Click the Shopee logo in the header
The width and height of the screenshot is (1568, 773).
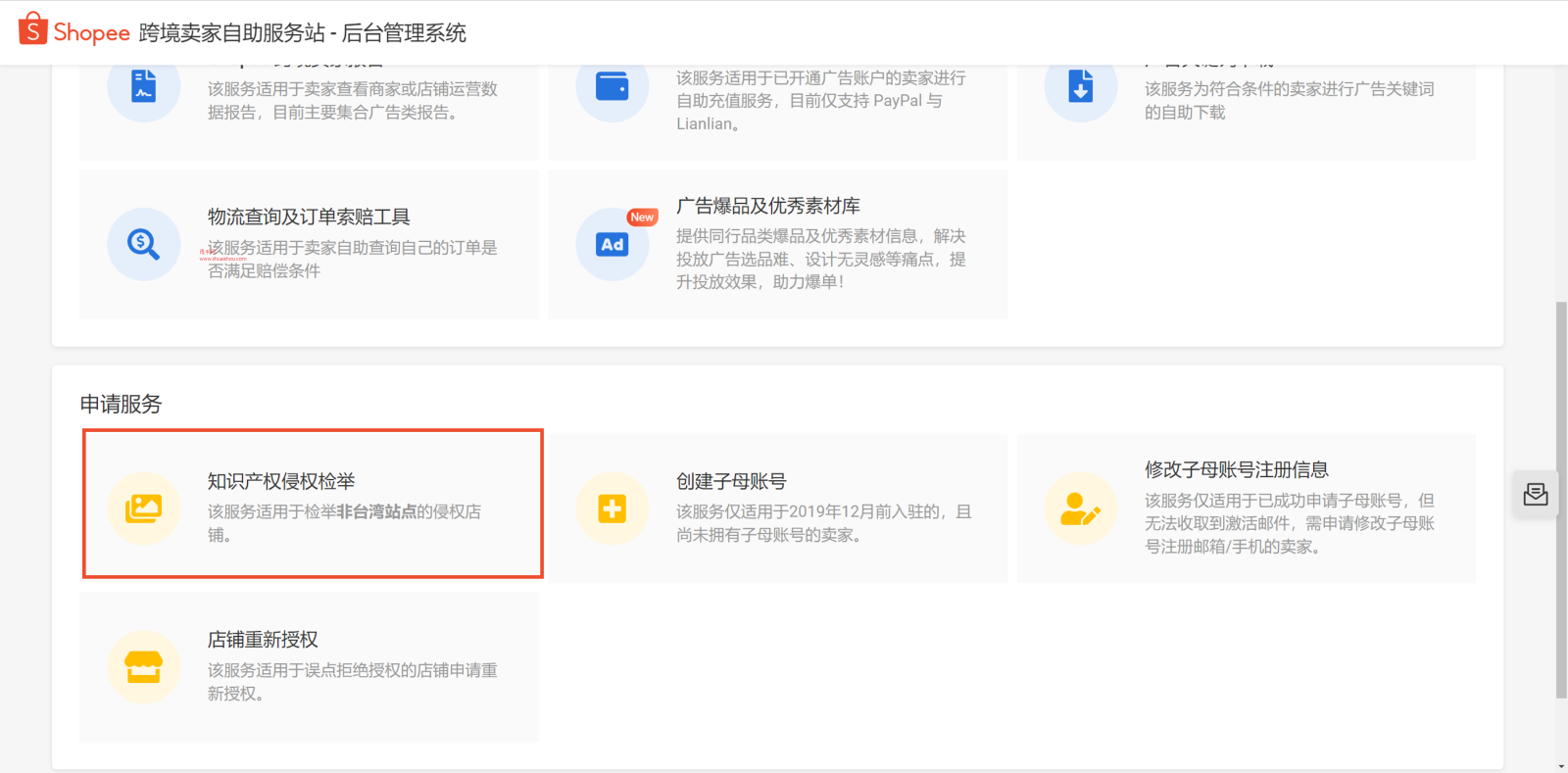click(x=74, y=30)
